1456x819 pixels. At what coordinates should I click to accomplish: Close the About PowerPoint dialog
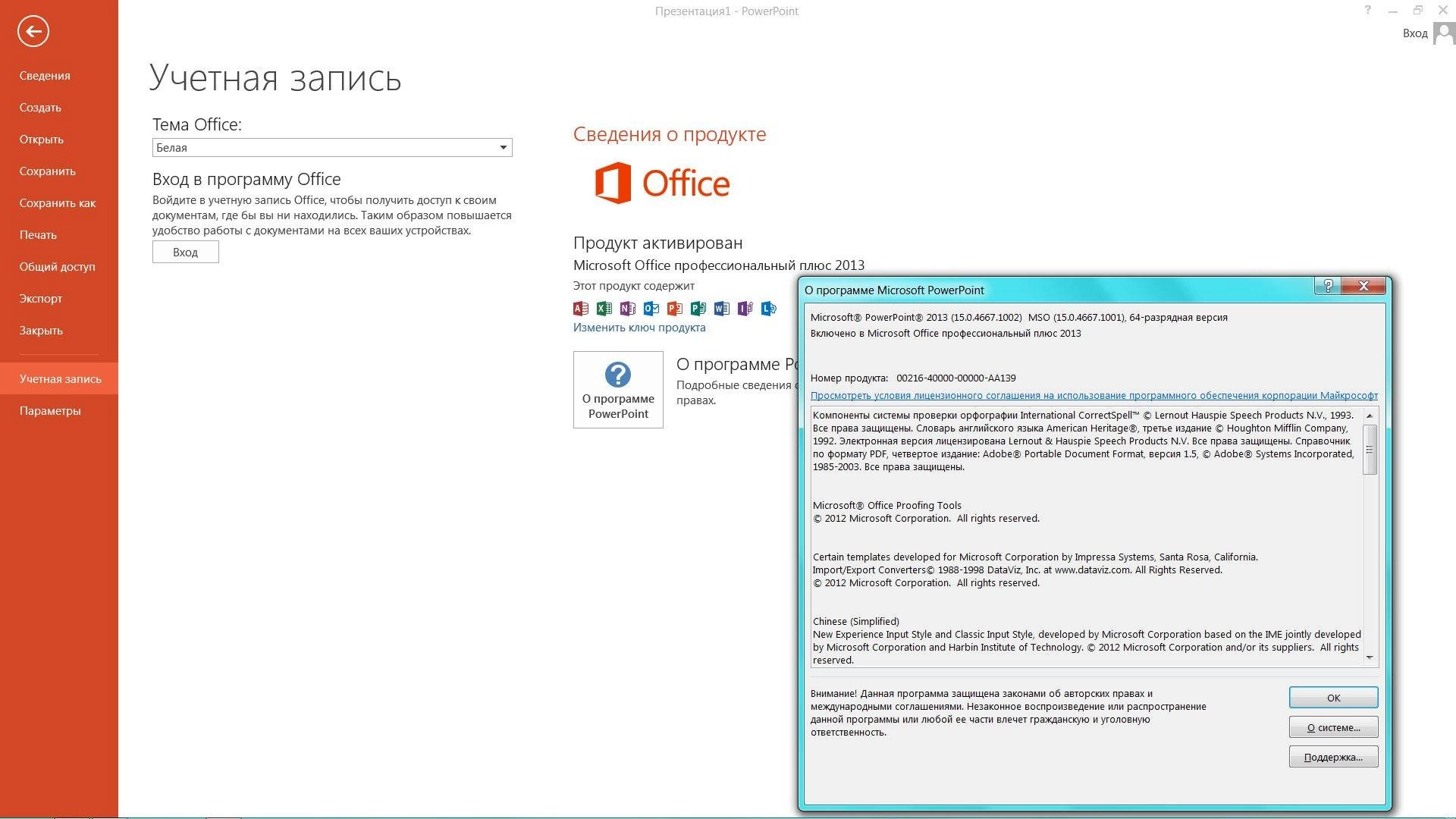[x=1363, y=286]
